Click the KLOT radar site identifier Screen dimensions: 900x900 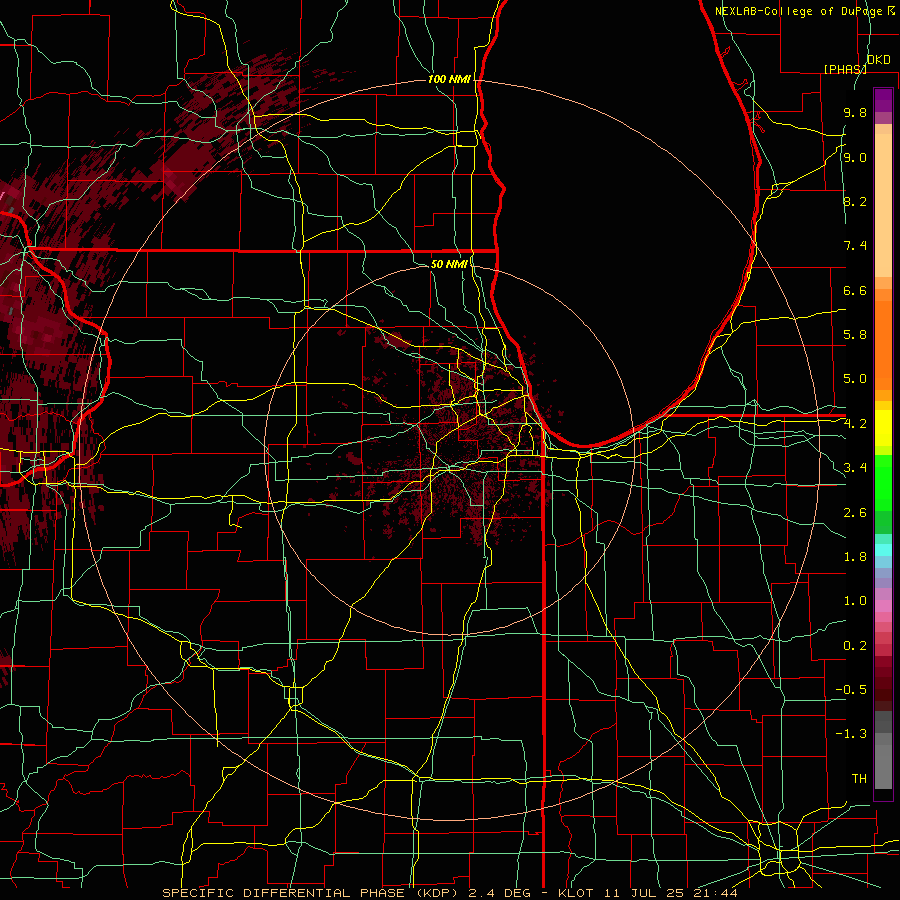tap(577, 893)
